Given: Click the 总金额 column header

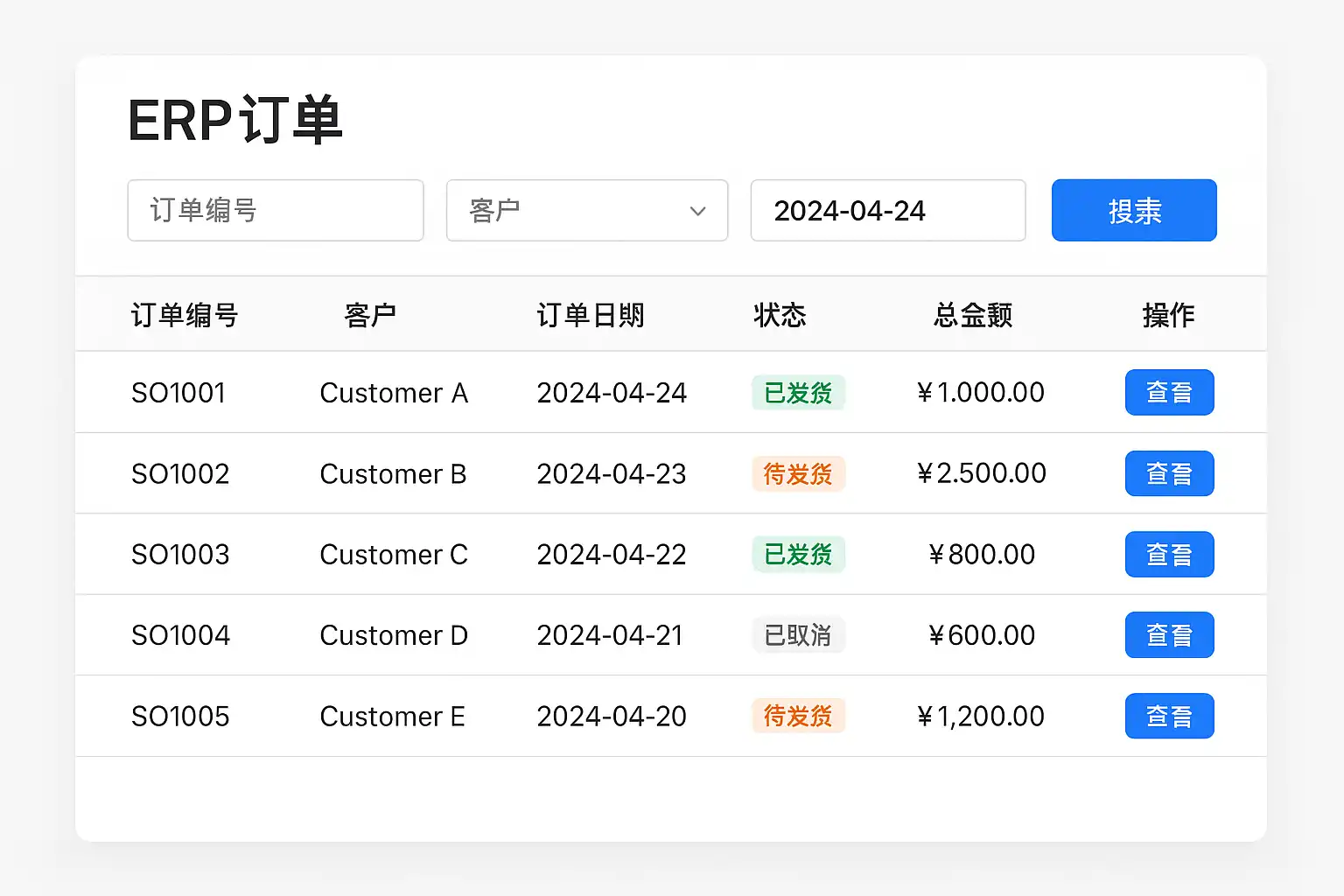Looking at the screenshot, I should [x=973, y=315].
